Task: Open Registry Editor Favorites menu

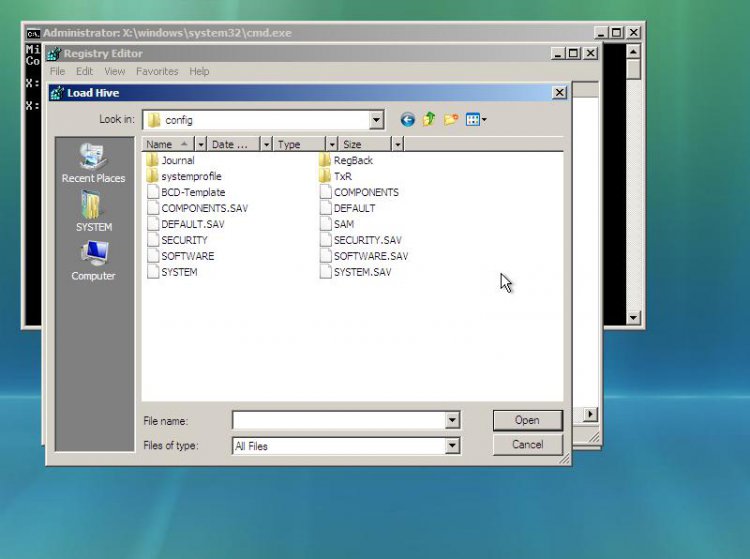Action: pos(157,71)
